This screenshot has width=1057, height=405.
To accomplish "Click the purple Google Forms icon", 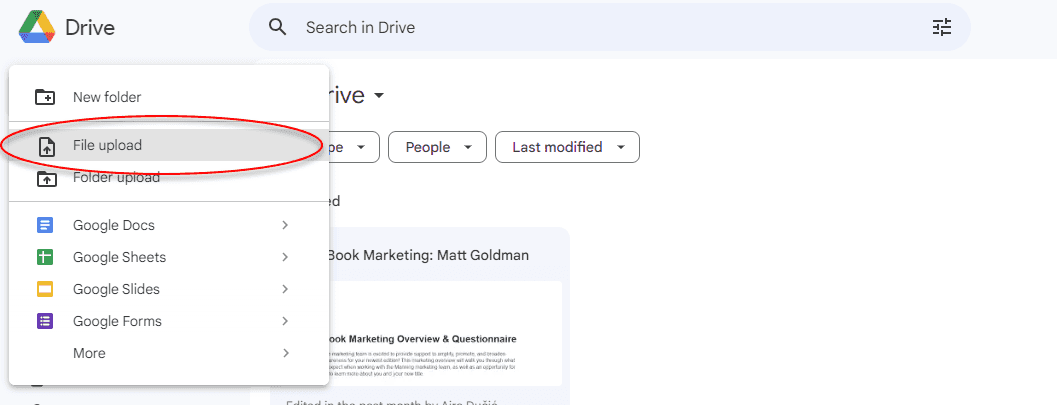I will coord(45,321).
